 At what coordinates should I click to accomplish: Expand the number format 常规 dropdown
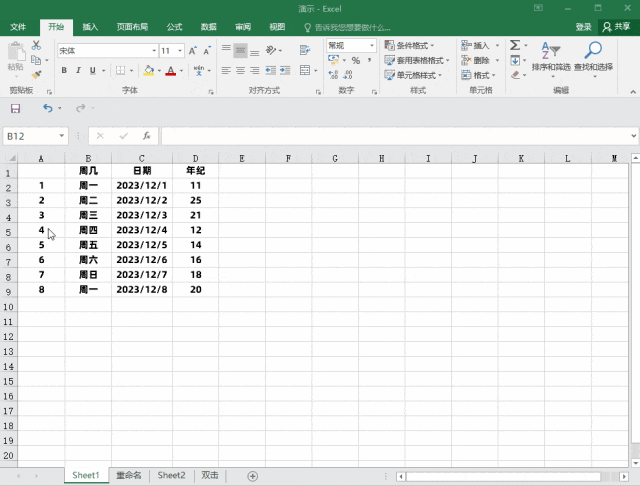coord(372,46)
